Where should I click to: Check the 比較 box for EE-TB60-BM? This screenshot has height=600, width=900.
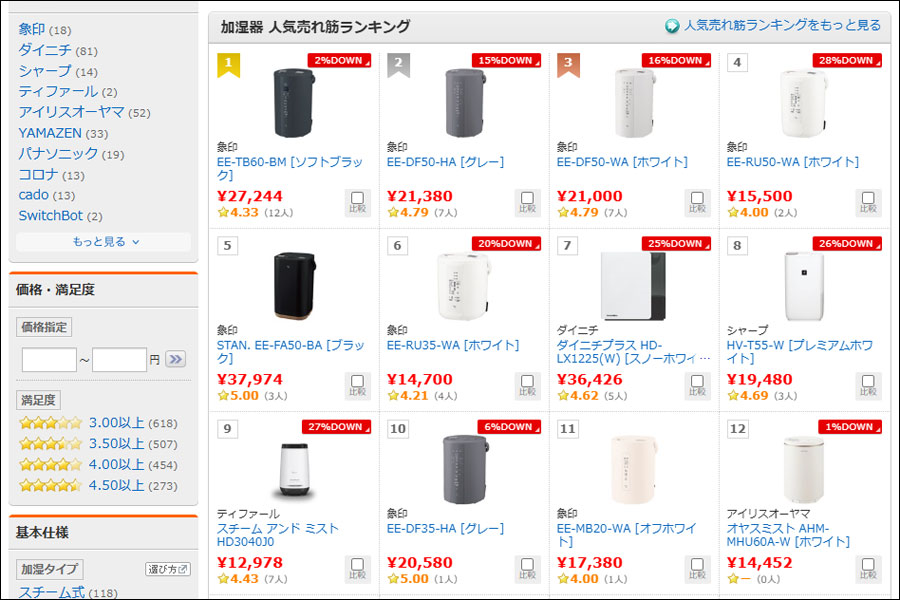[x=358, y=202]
